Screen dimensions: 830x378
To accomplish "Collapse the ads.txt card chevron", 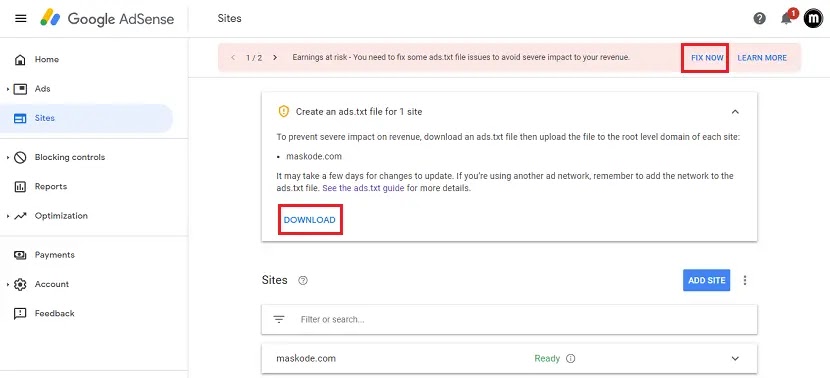I will pyautogui.click(x=735, y=112).
